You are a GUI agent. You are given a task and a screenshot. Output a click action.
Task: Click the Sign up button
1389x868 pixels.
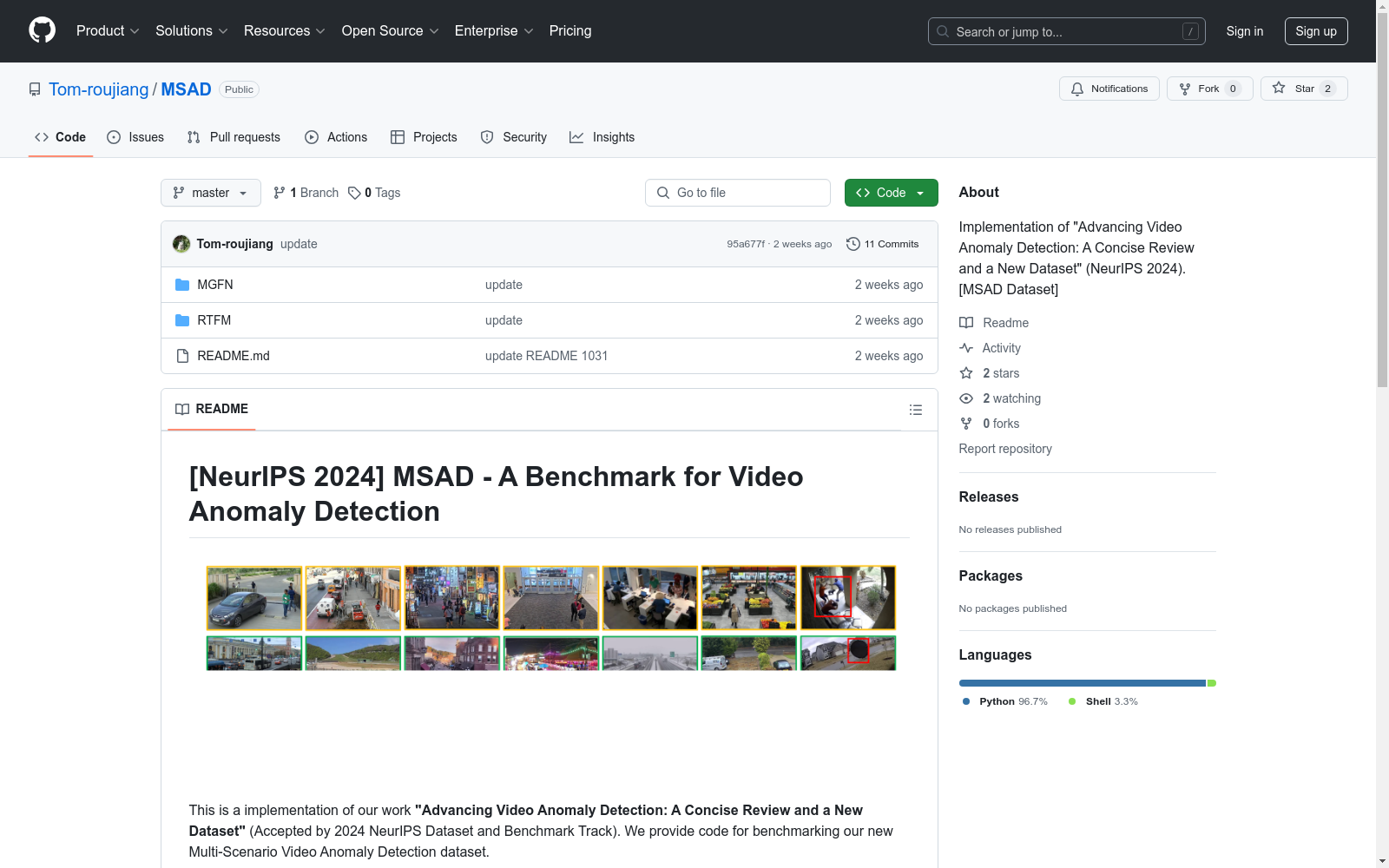pos(1316,31)
